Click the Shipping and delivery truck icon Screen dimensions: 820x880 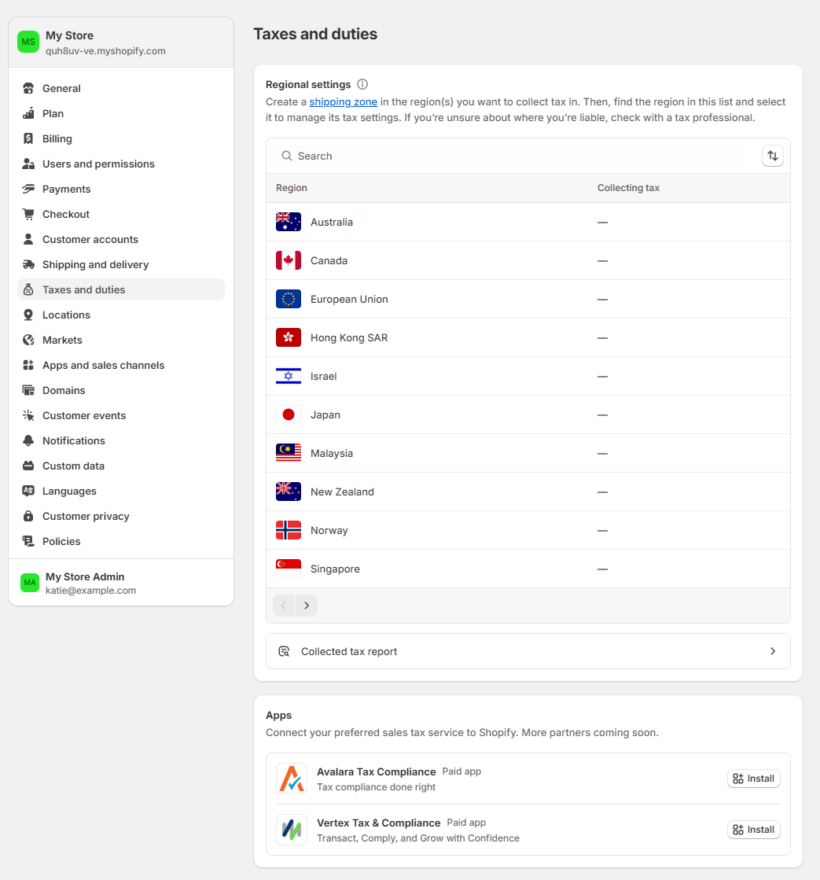click(28, 265)
